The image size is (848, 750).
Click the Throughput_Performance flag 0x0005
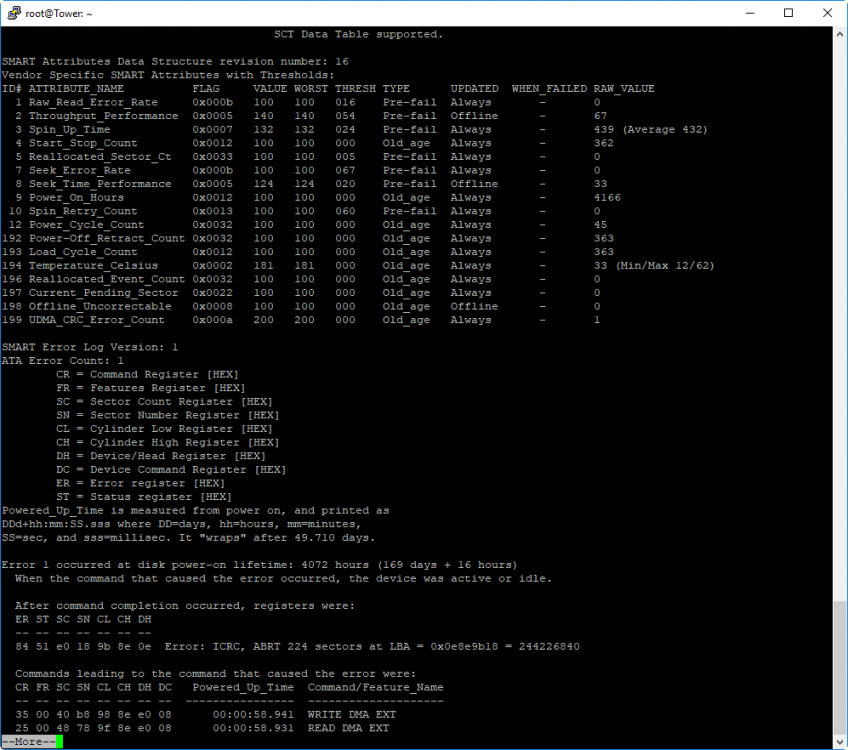(x=213, y=116)
